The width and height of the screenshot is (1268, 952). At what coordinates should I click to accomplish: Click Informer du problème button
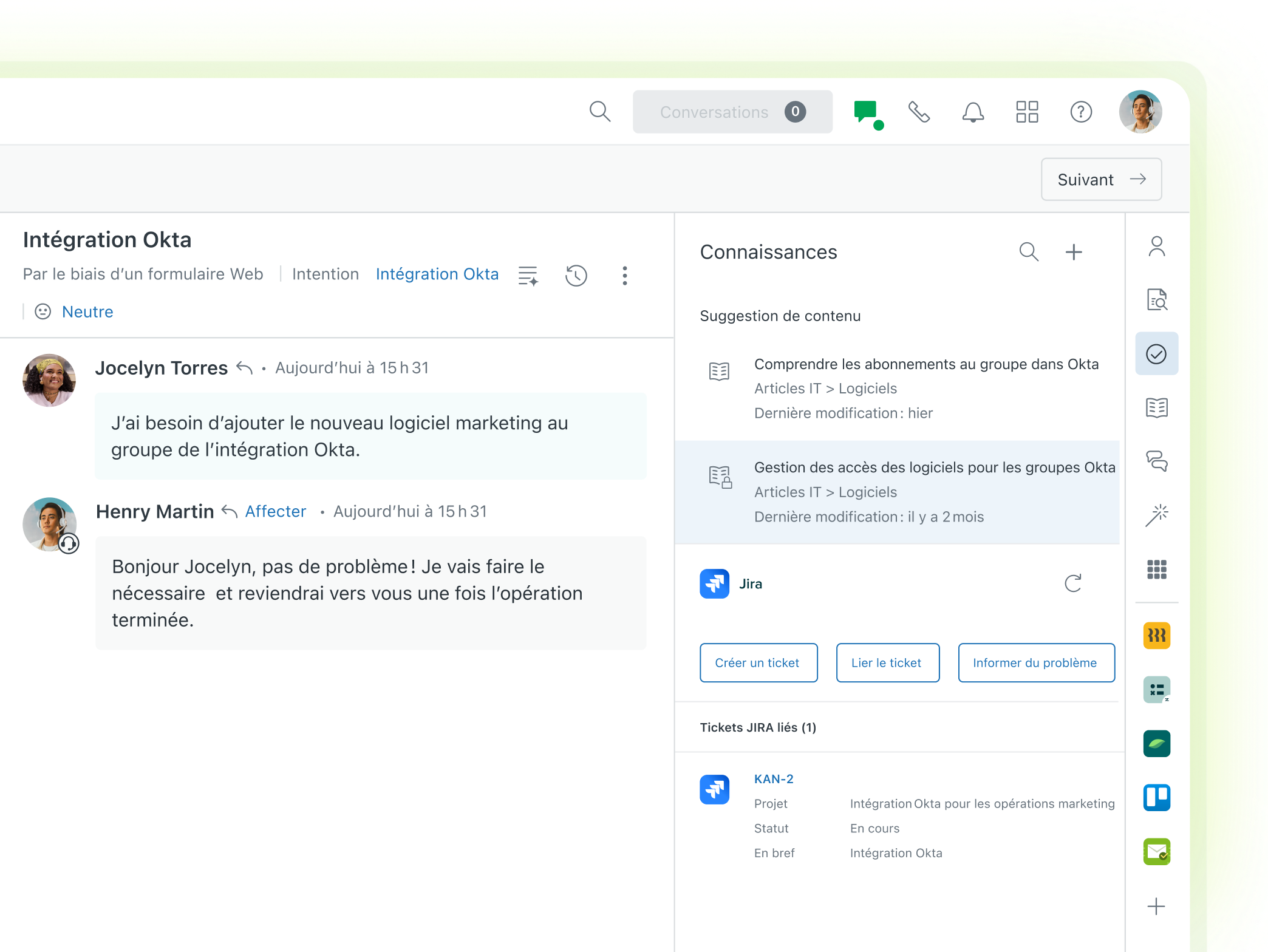coord(1036,662)
